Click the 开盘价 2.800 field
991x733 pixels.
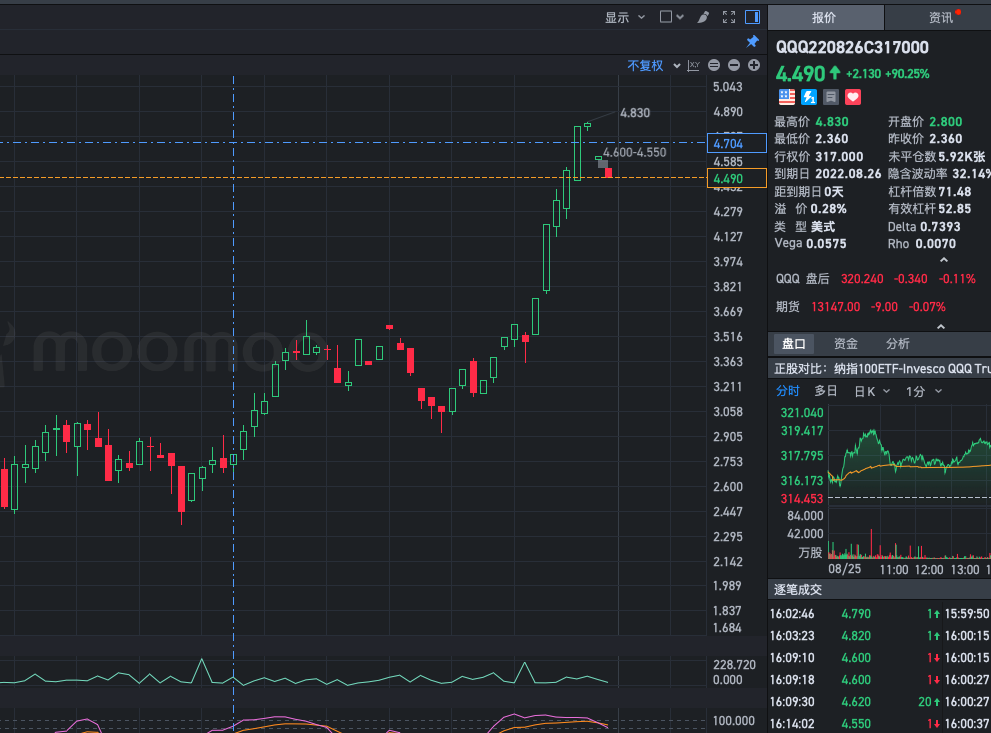(925, 122)
